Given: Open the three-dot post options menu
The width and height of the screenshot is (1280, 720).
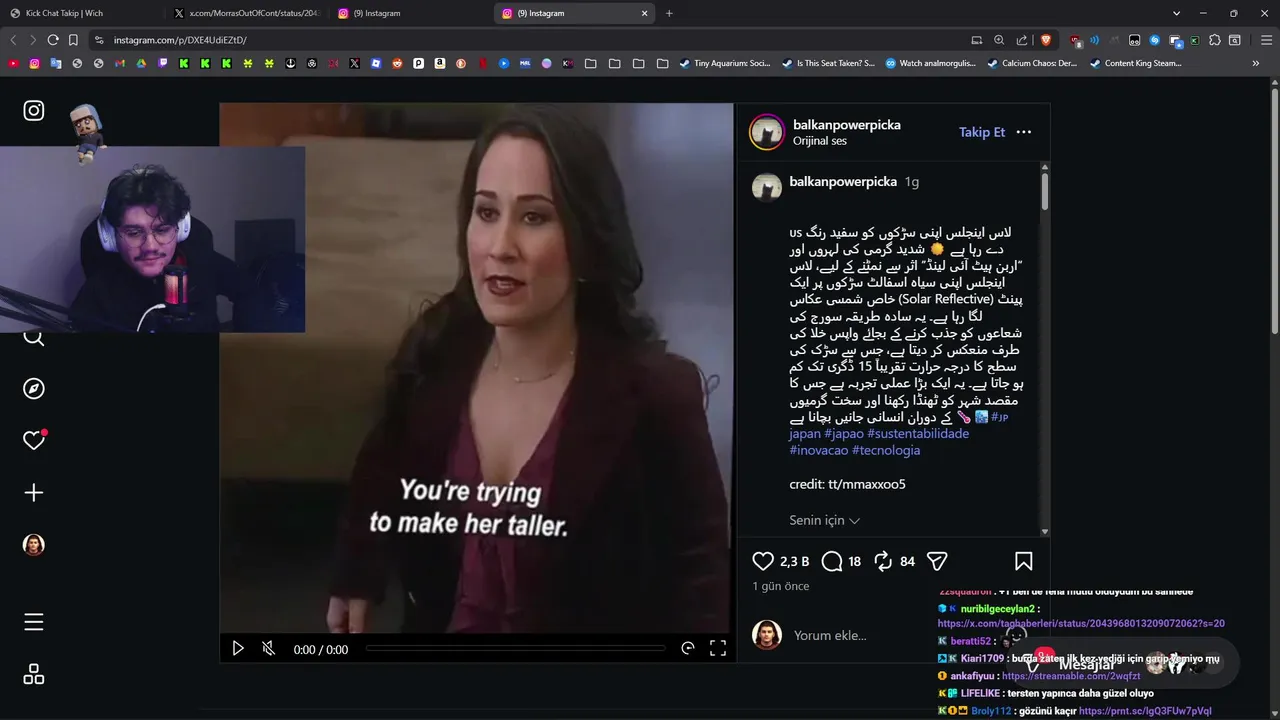Looking at the screenshot, I should coord(1024,132).
